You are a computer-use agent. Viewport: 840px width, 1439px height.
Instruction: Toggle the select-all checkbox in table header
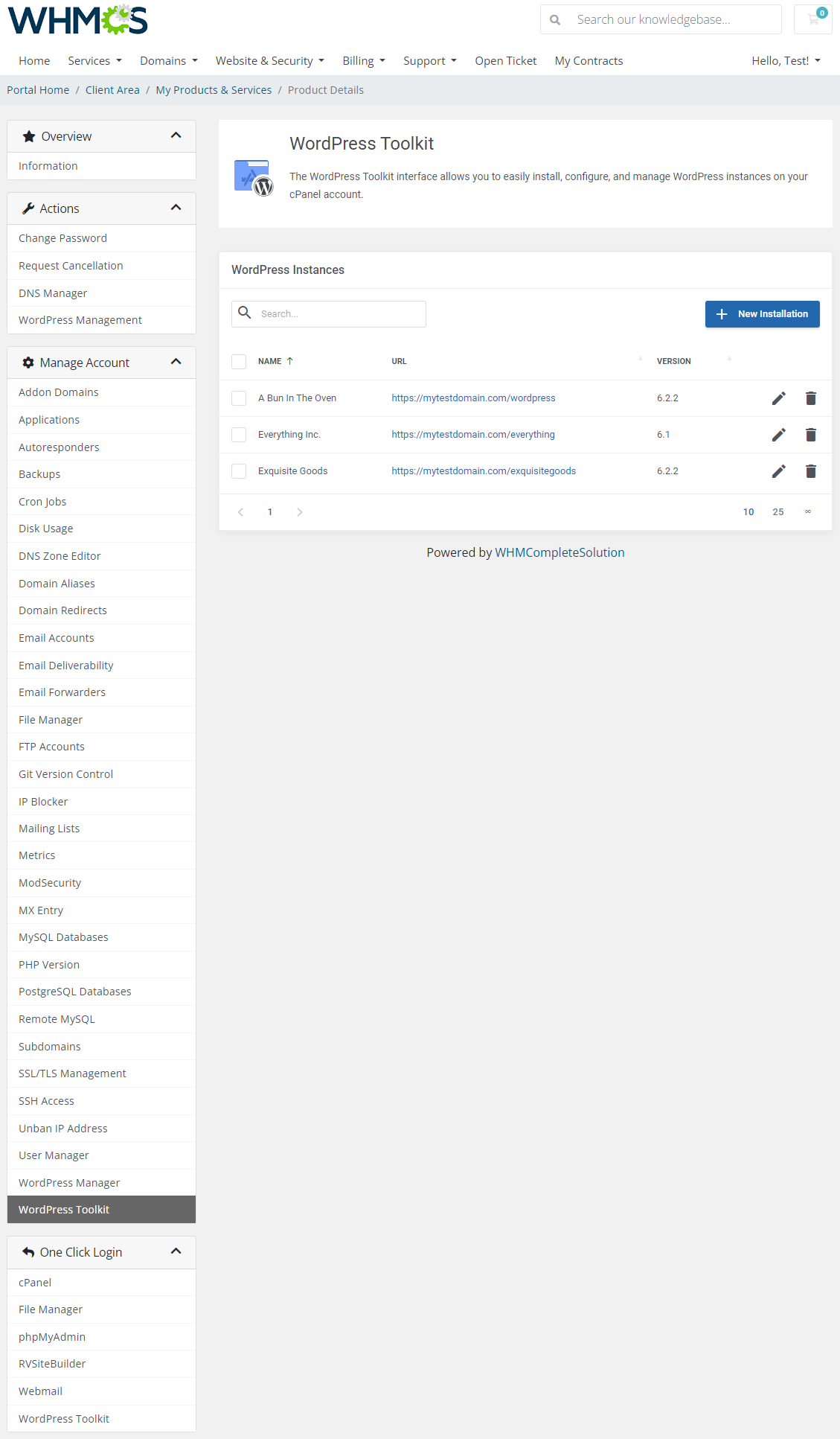pos(239,362)
